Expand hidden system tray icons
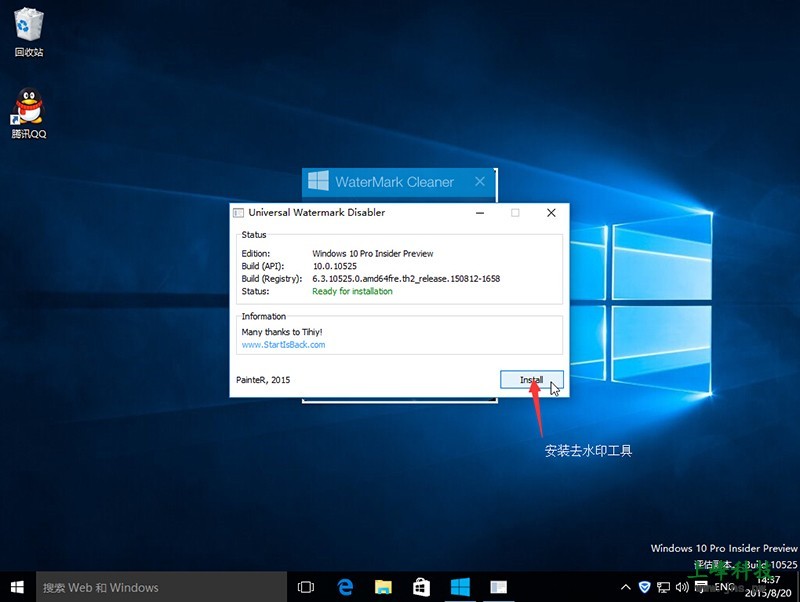The width and height of the screenshot is (800, 602). click(626, 587)
